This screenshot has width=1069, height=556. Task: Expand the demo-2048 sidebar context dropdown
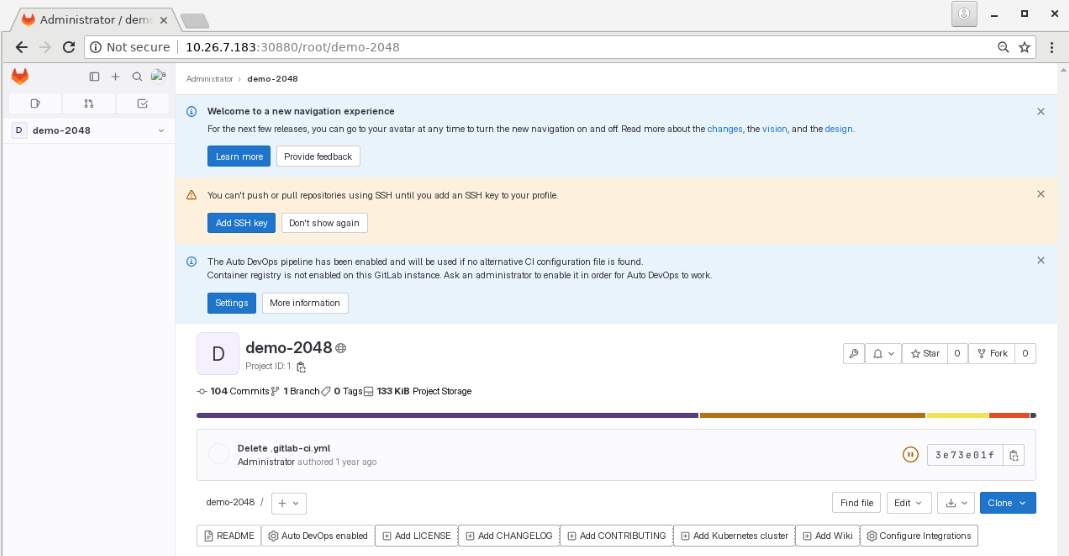(x=89, y=130)
